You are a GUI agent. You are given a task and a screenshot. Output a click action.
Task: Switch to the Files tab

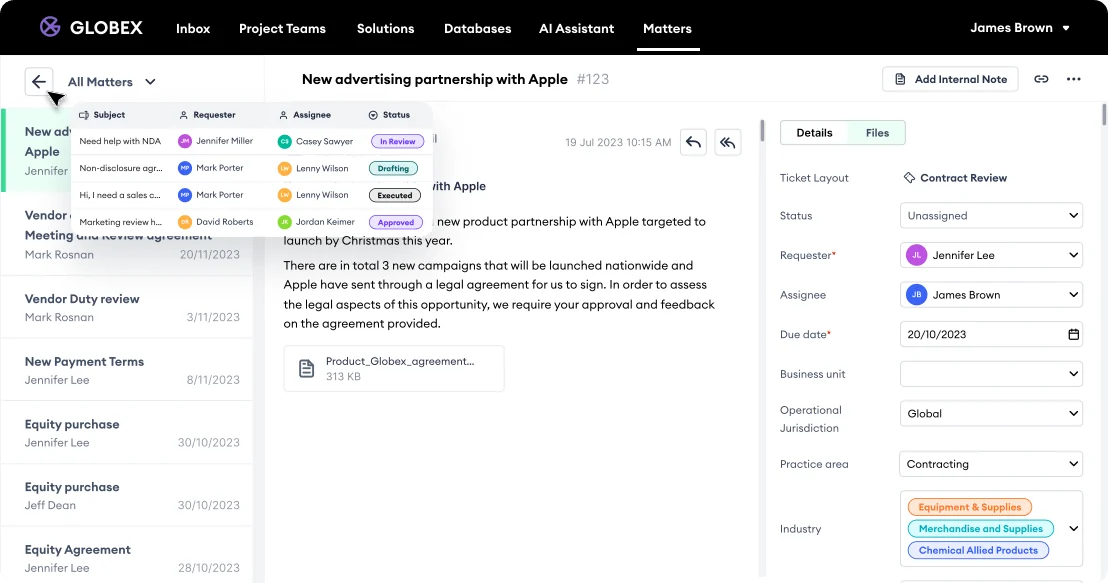pos(877,133)
